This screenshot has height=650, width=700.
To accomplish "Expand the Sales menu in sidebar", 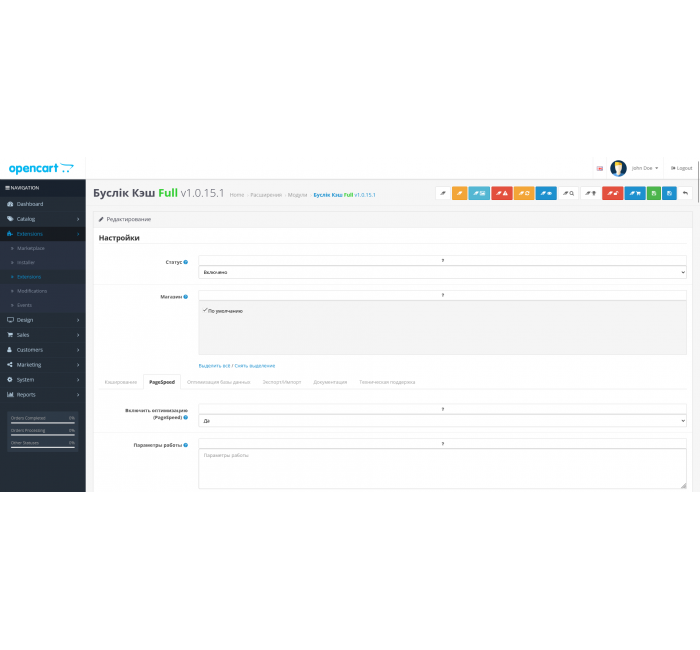I will tap(43, 335).
